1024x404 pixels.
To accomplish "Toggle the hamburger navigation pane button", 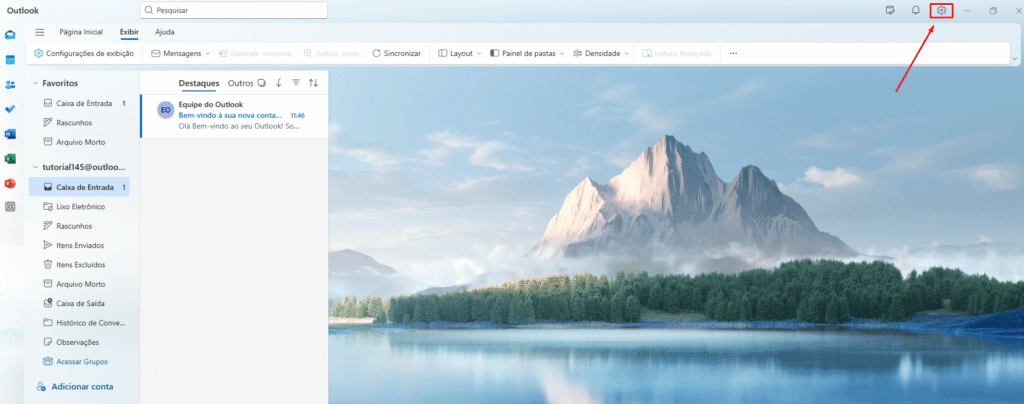I will pyautogui.click(x=40, y=32).
